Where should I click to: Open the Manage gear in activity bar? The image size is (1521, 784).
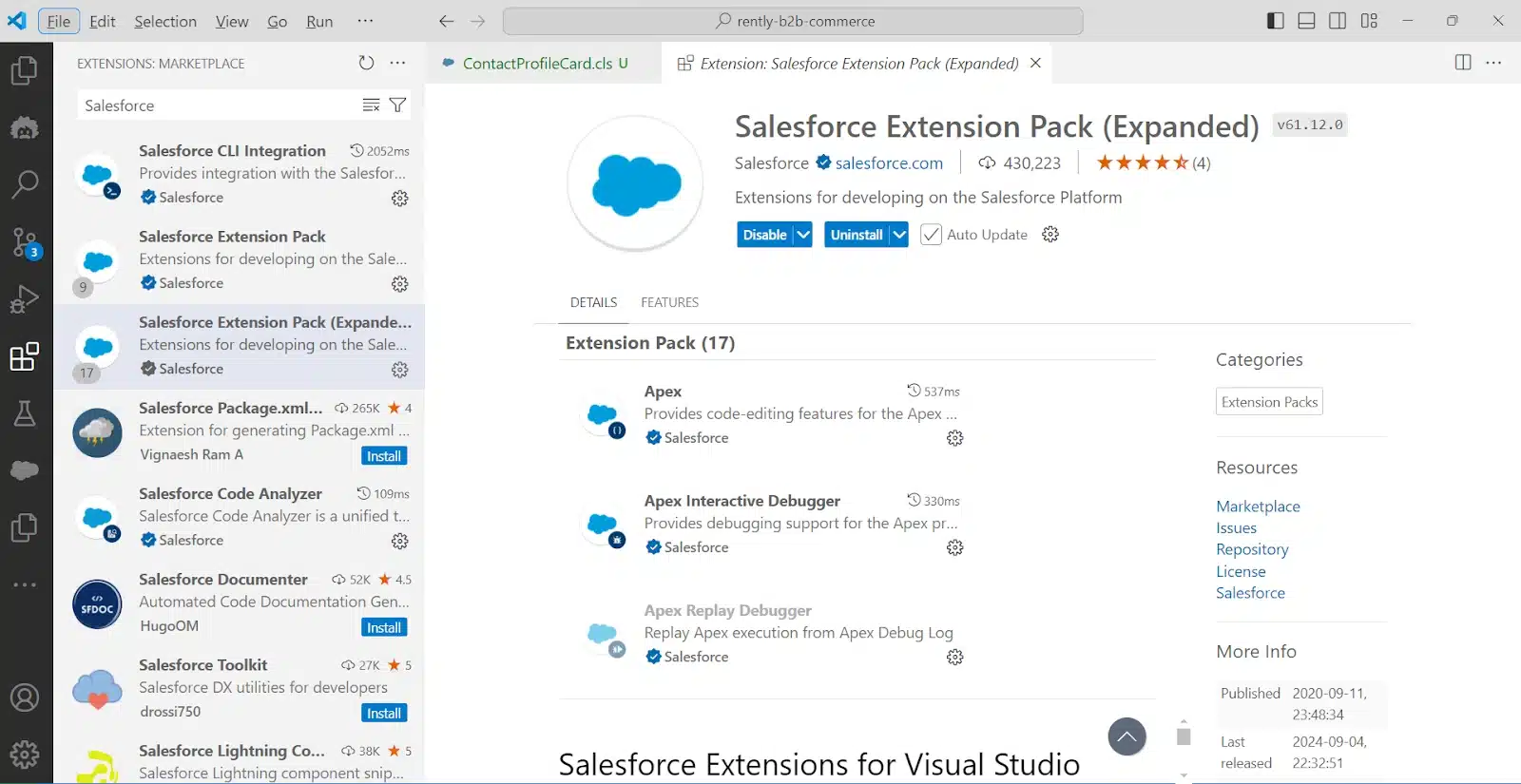click(25, 755)
